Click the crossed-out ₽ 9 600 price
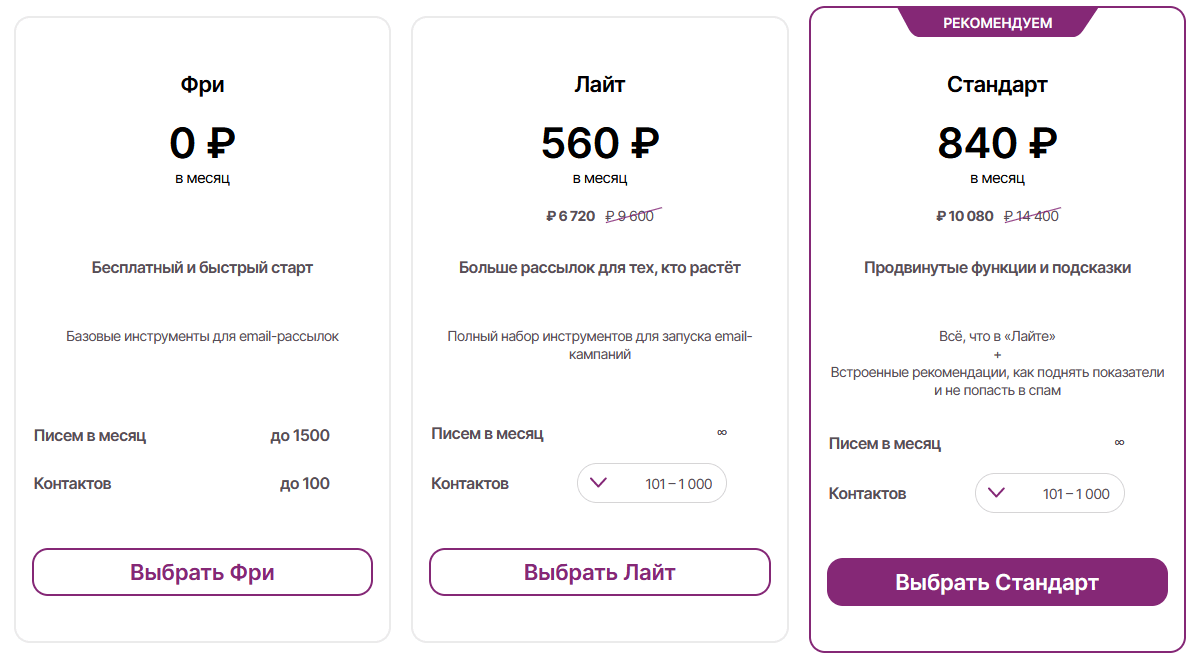Screen dimensions: 1200x660 coord(632,216)
